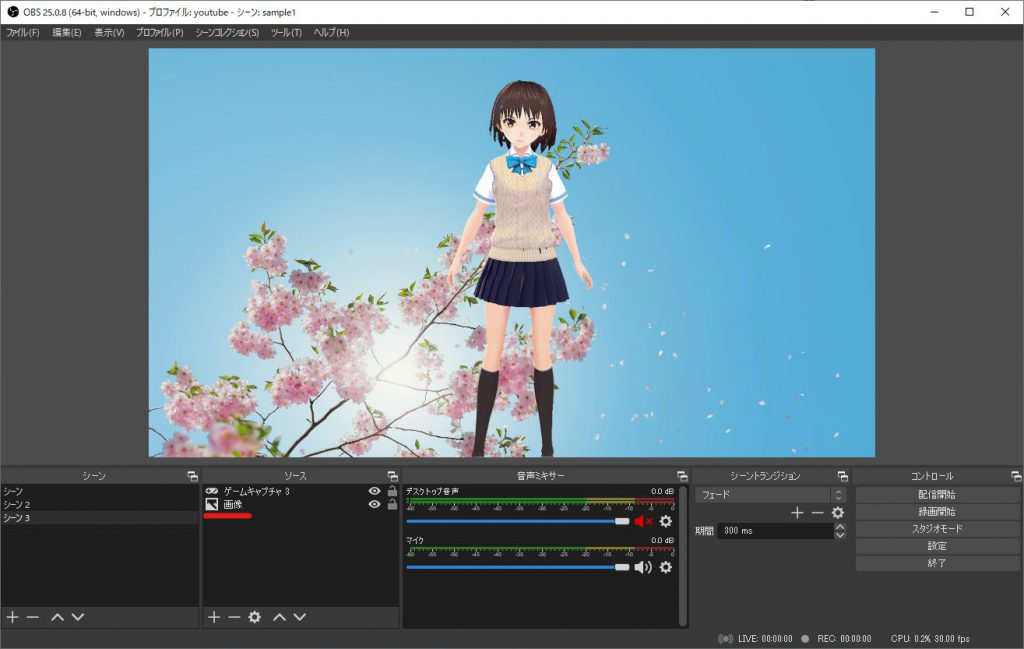This screenshot has width=1024, height=649.
Task: Select シーン 2 in scene list
Action: (100, 504)
